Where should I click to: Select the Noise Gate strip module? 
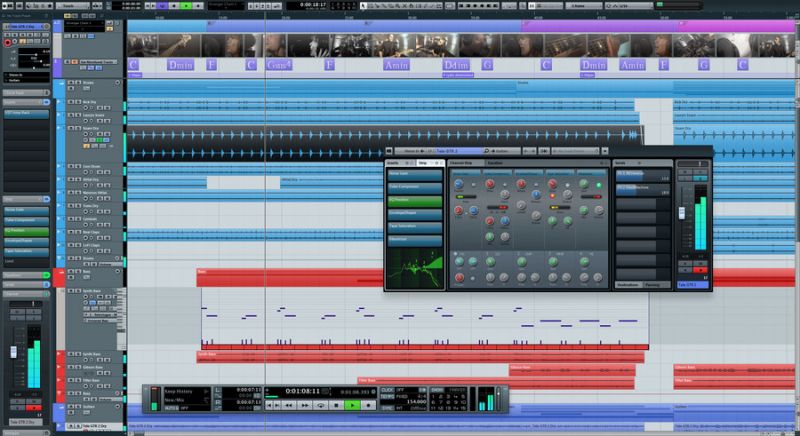click(x=414, y=174)
